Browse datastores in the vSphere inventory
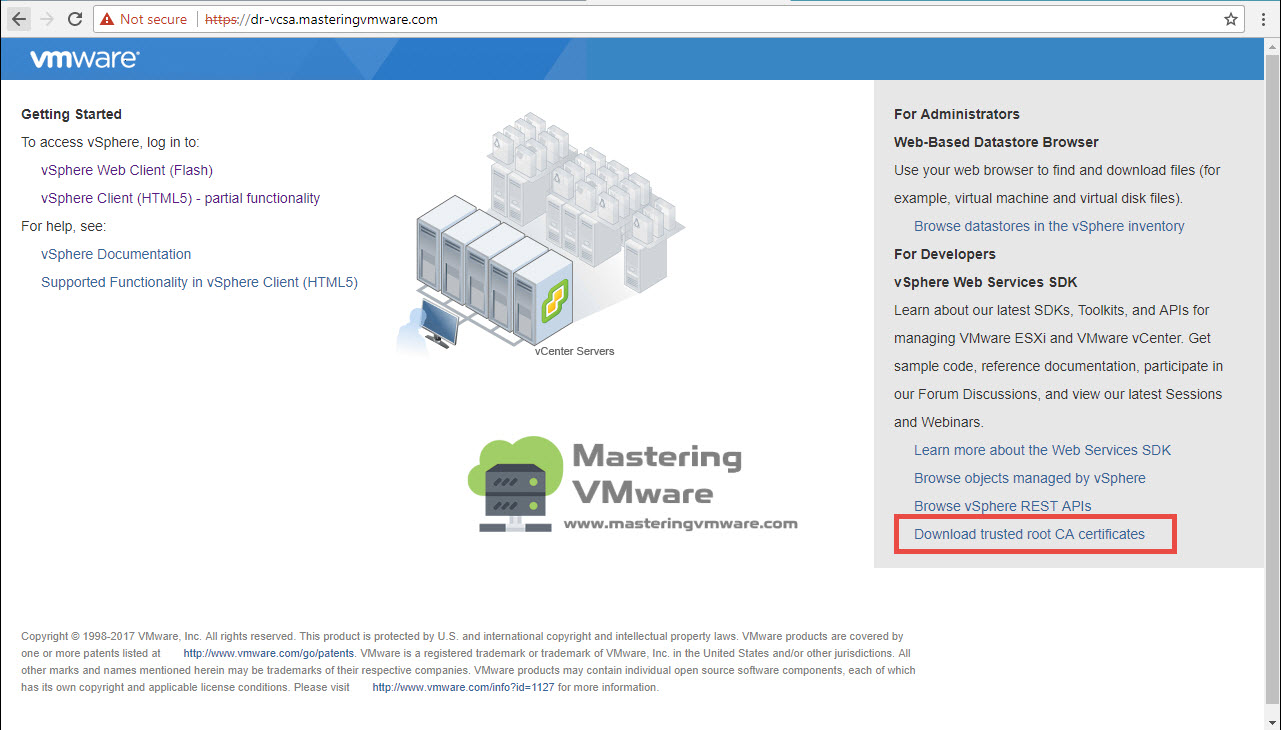The height and width of the screenshot is (730, 1281). click(1049, 226)
